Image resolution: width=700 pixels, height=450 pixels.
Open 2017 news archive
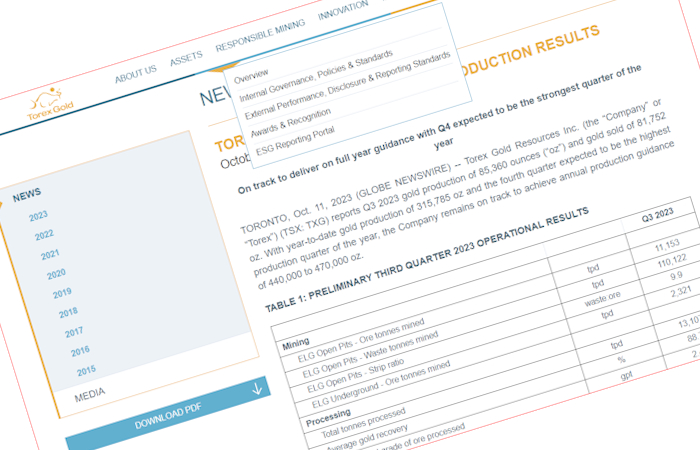click(74, 332)
